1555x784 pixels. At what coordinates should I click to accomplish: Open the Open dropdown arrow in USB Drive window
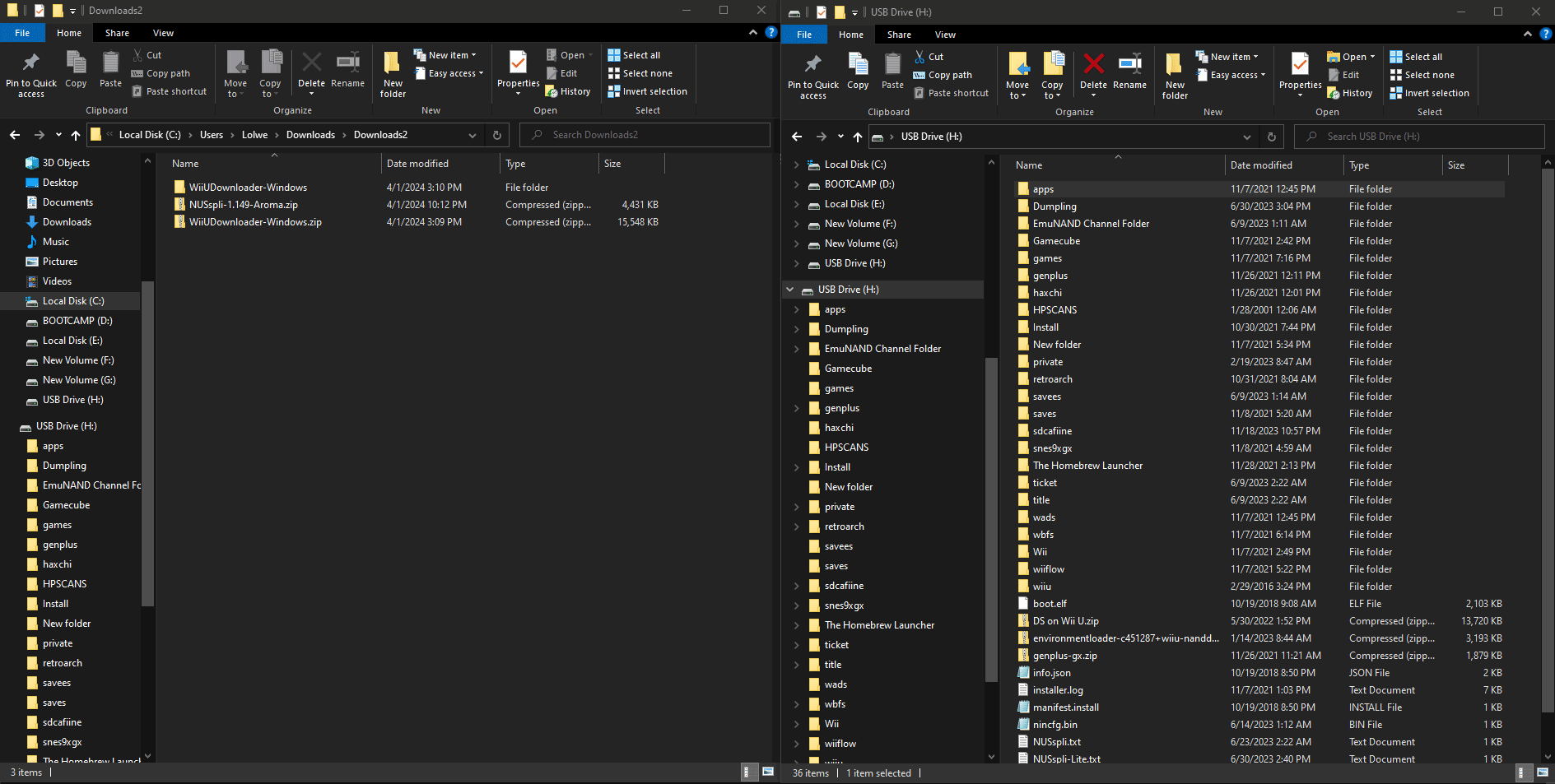tap(1372, 57)
